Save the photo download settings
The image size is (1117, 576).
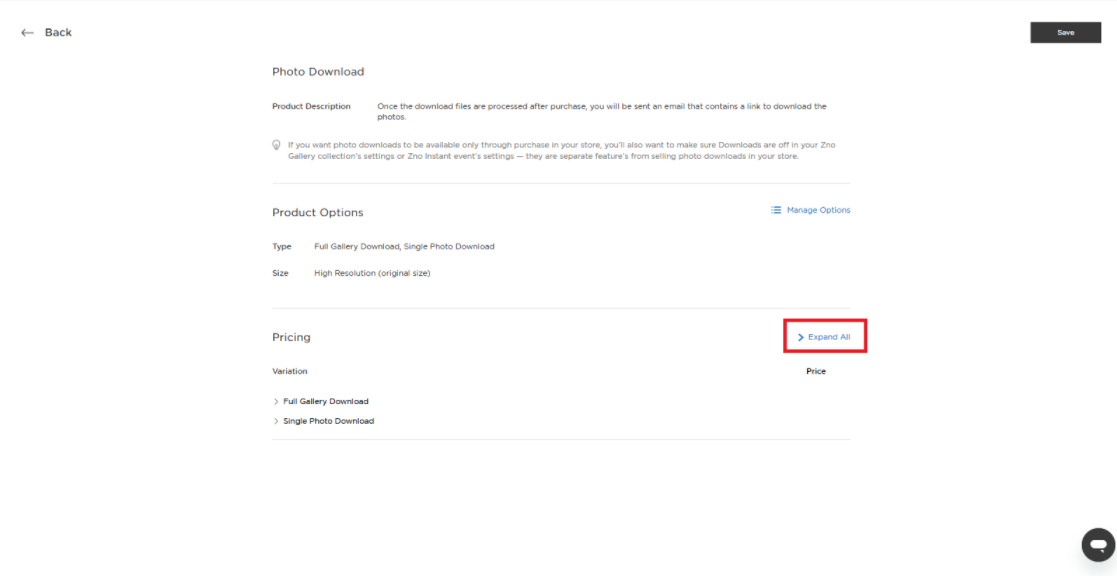(x=1065, y=33)
